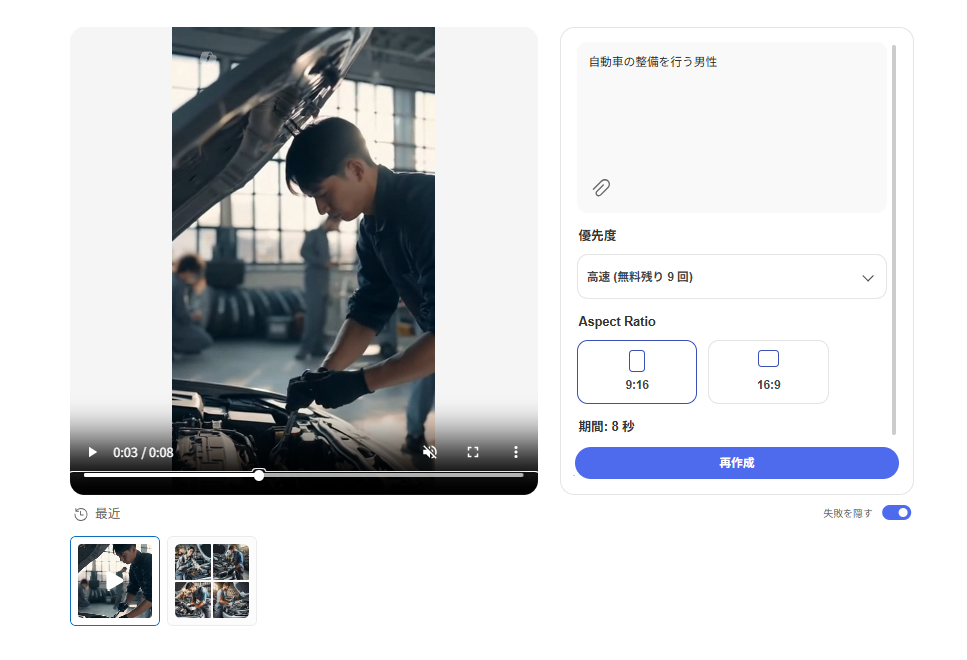This screenshot has height=660, width=967.
Task: Select the 16:9 aspect ratio
Action: tap(768, 371)
